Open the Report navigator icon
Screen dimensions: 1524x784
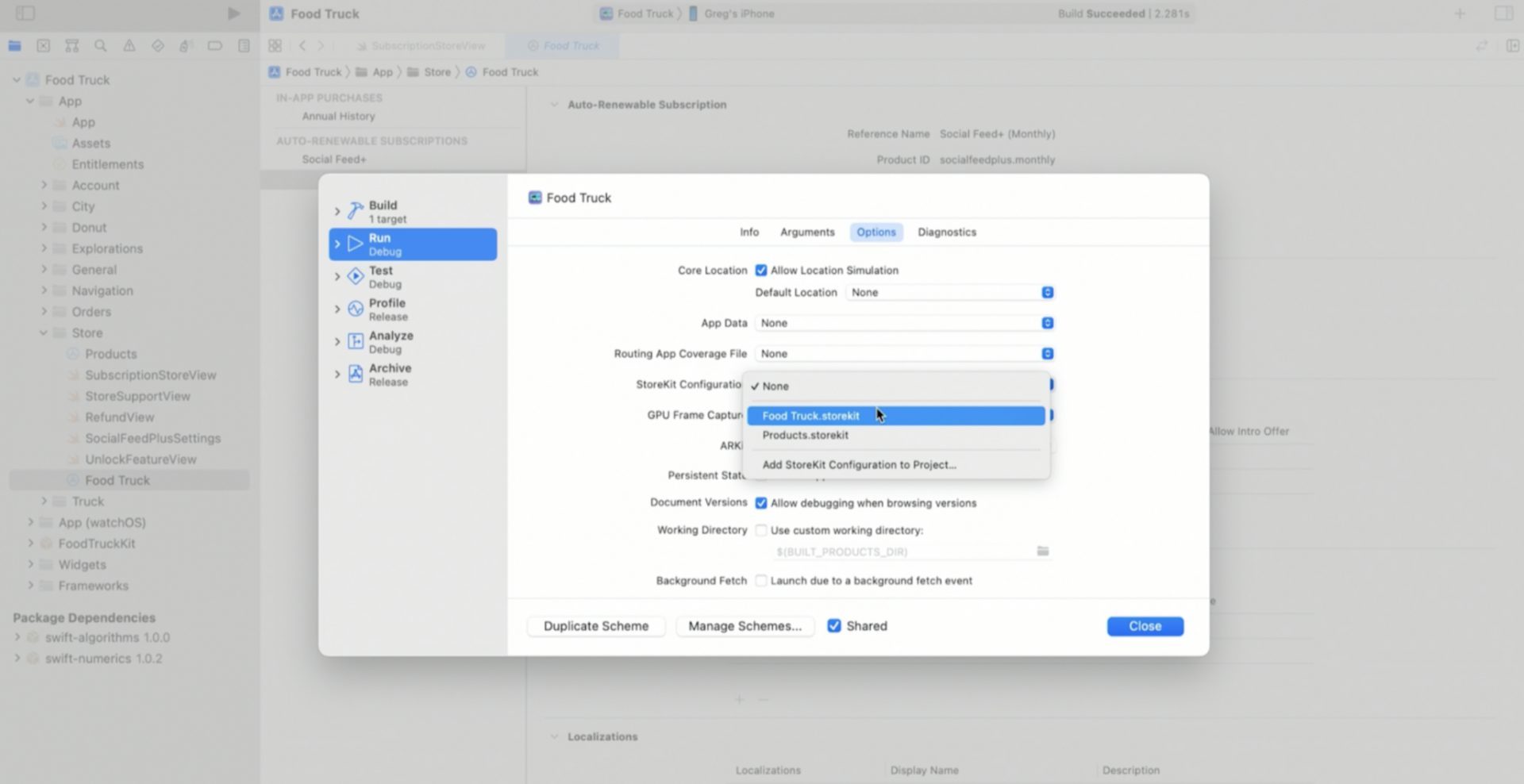click(x=244, y=46)
